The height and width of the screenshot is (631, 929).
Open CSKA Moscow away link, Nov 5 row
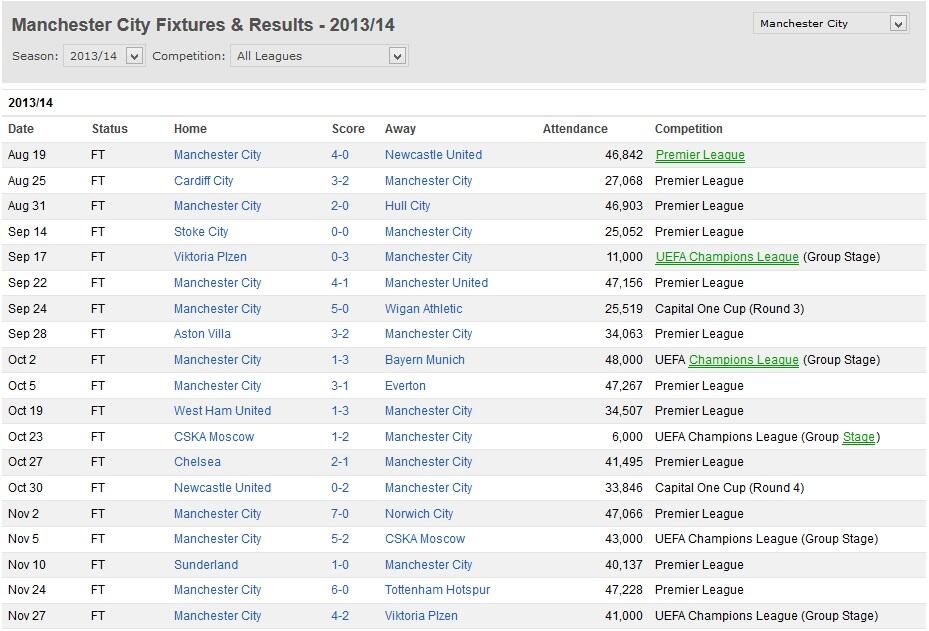click(x=425, y=539)
